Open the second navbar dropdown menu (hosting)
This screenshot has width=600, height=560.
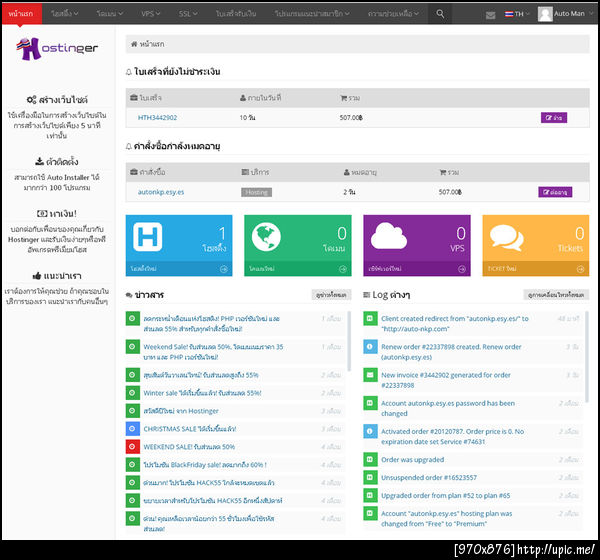(x=65, y=14)
